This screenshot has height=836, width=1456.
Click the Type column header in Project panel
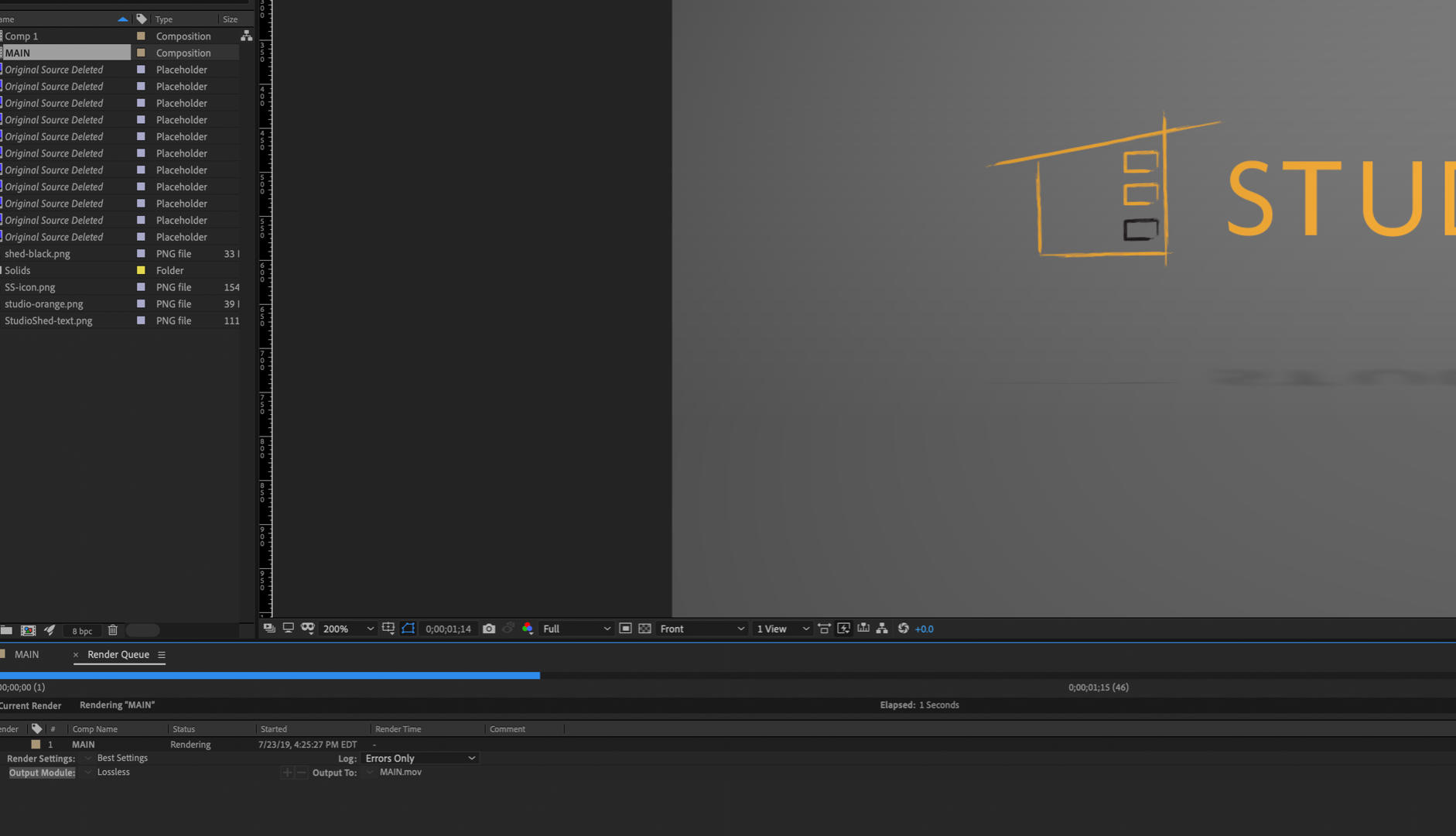coord(164,19)
